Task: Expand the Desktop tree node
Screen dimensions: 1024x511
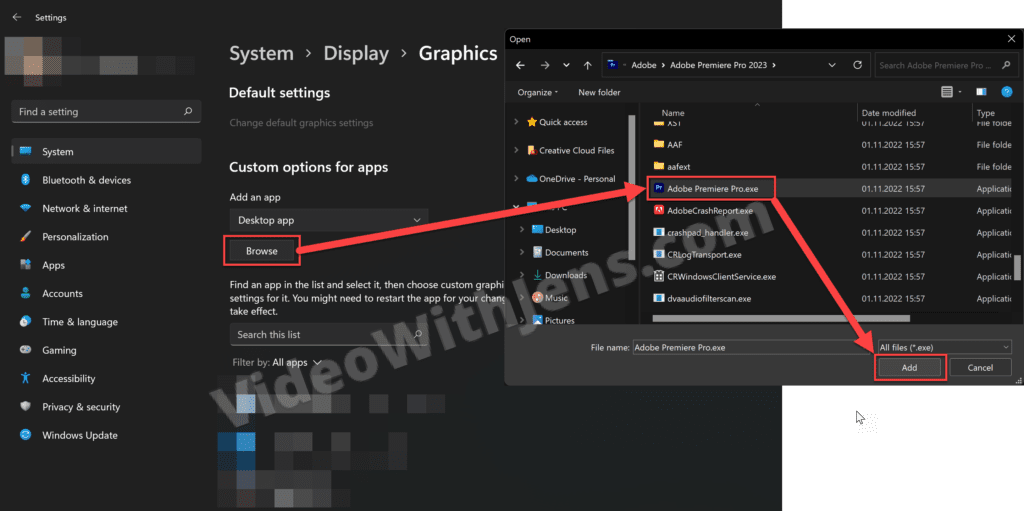Action: point(522,230)
